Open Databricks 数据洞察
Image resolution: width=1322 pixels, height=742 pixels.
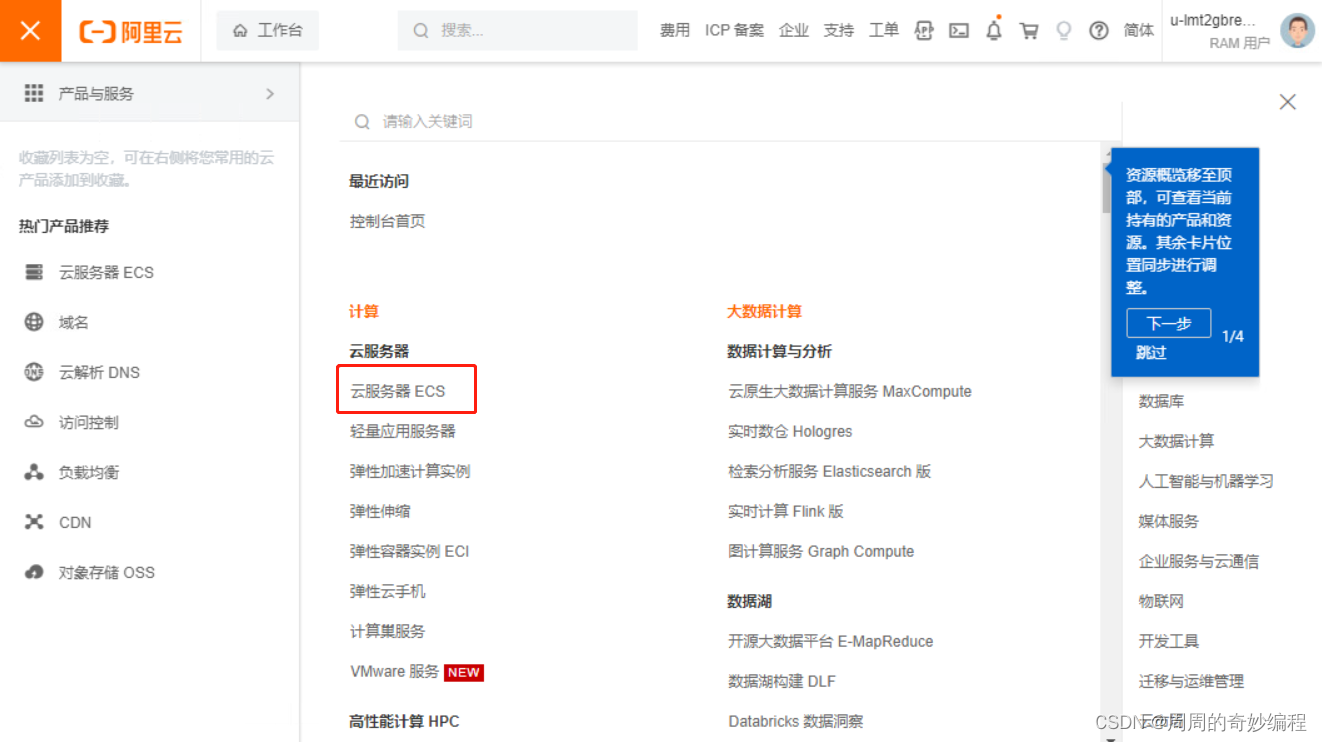point(795,721)
